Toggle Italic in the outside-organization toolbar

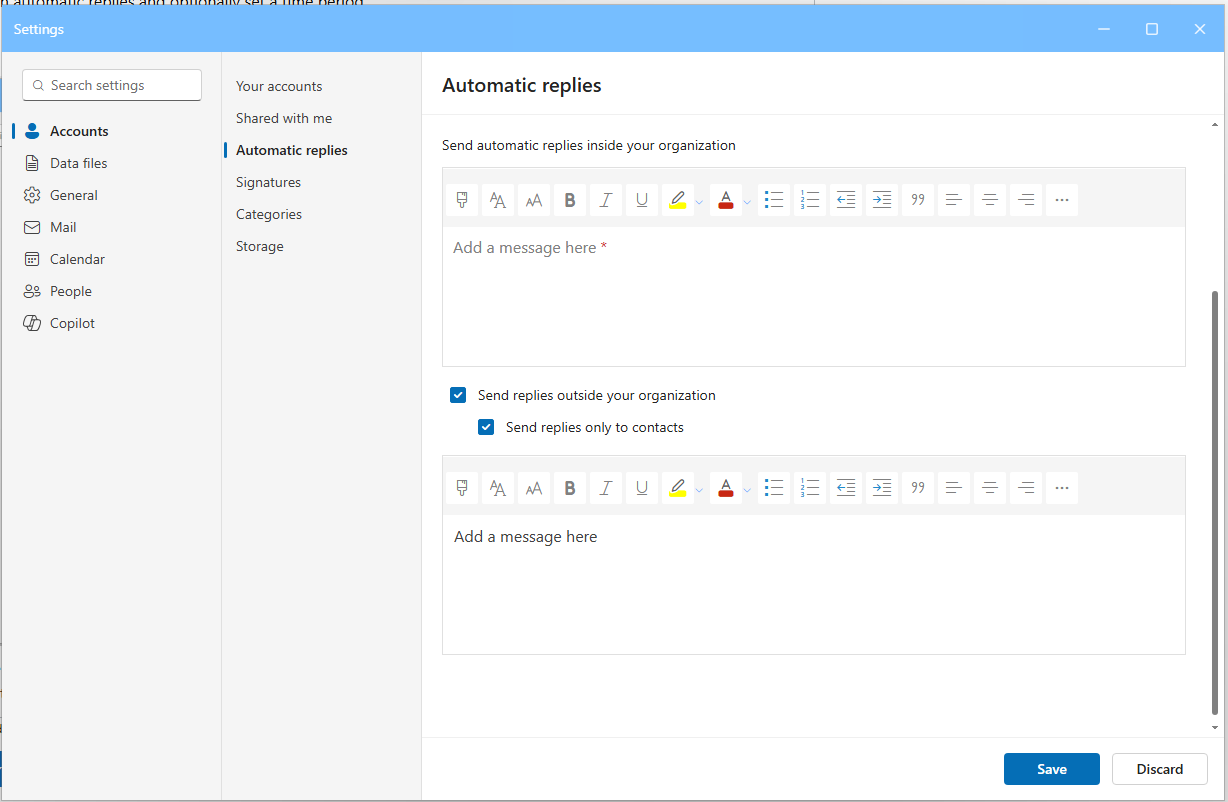[606, 488]
